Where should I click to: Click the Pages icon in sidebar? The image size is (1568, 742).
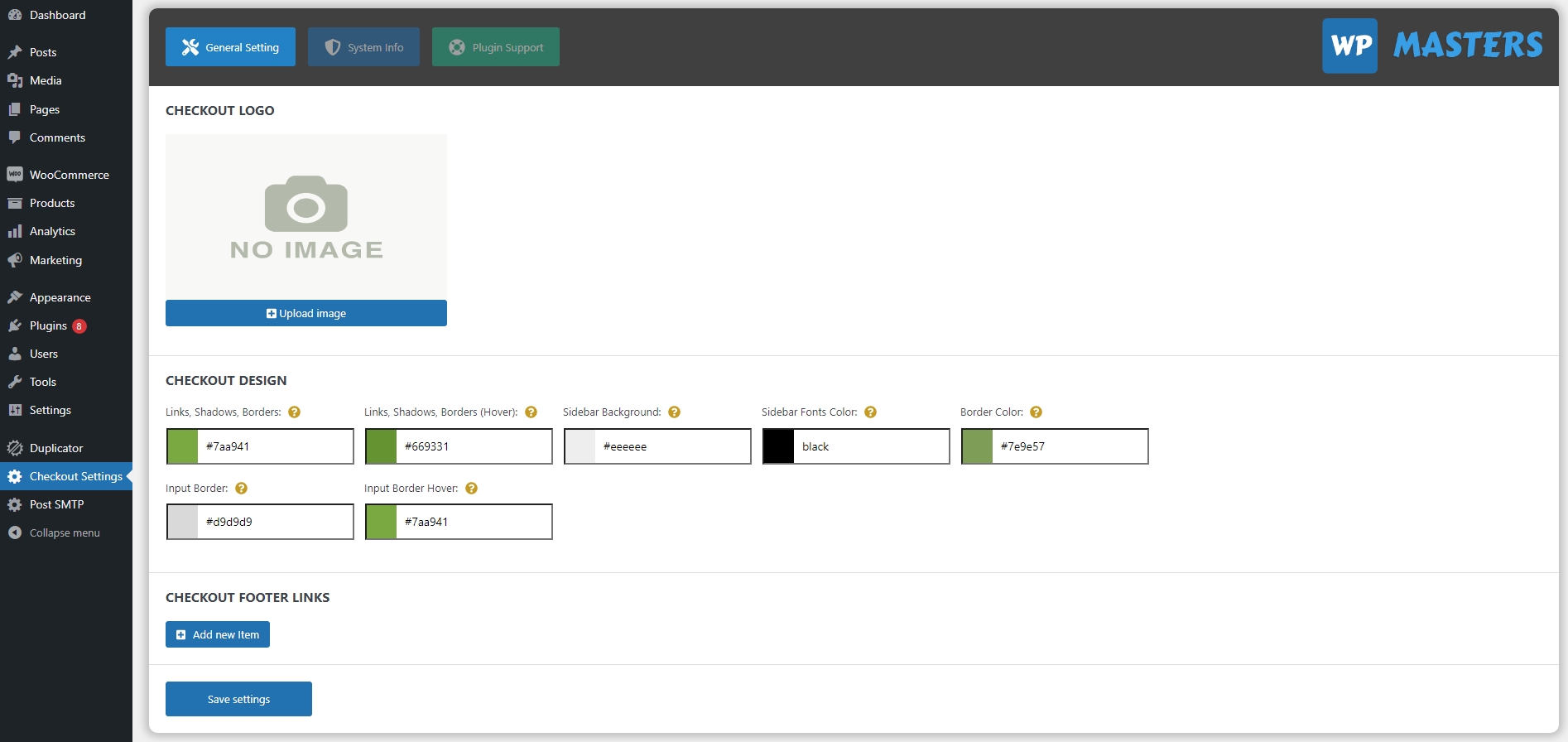pyautogui.click(x=15, y=109)
